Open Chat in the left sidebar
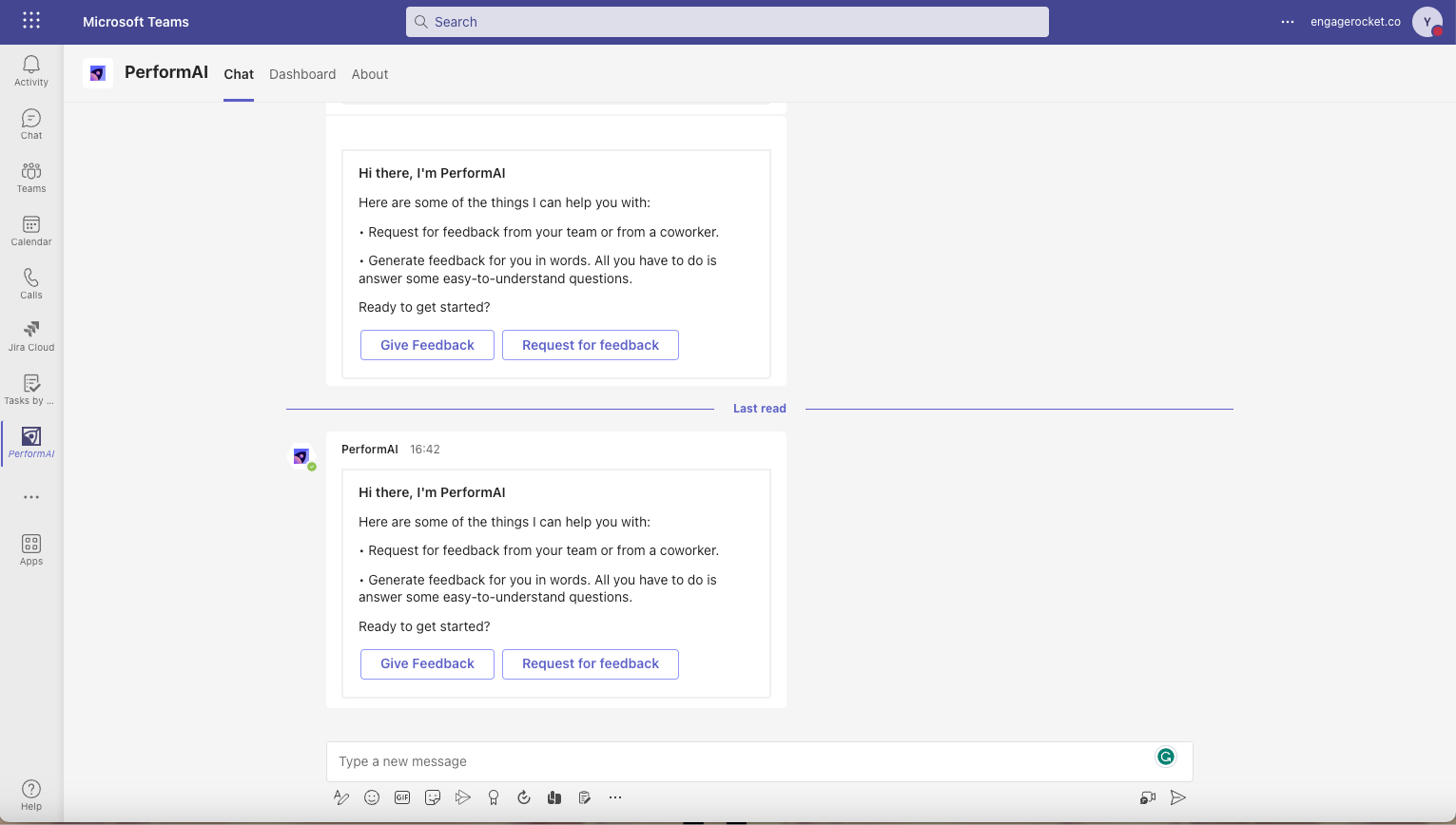This screenshot has height=825, width=1456. pyautogui.click(x=31, y=124)
